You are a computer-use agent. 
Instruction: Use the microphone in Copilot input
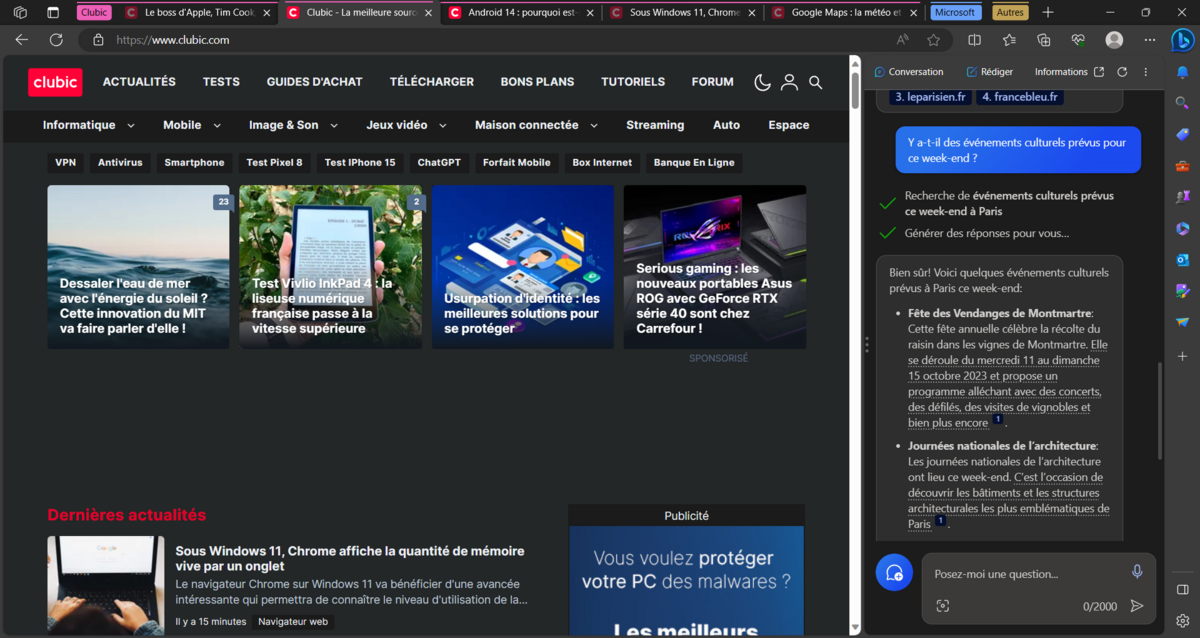[x=1137, y=572]
